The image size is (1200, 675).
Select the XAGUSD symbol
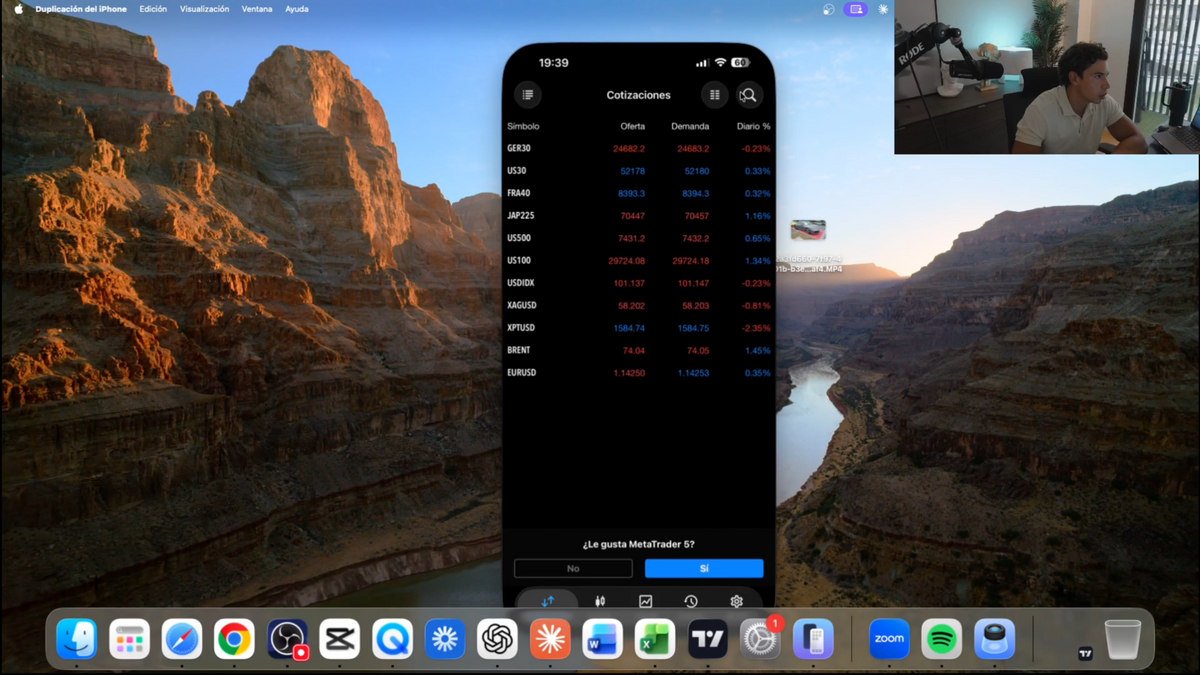(521, 305)
